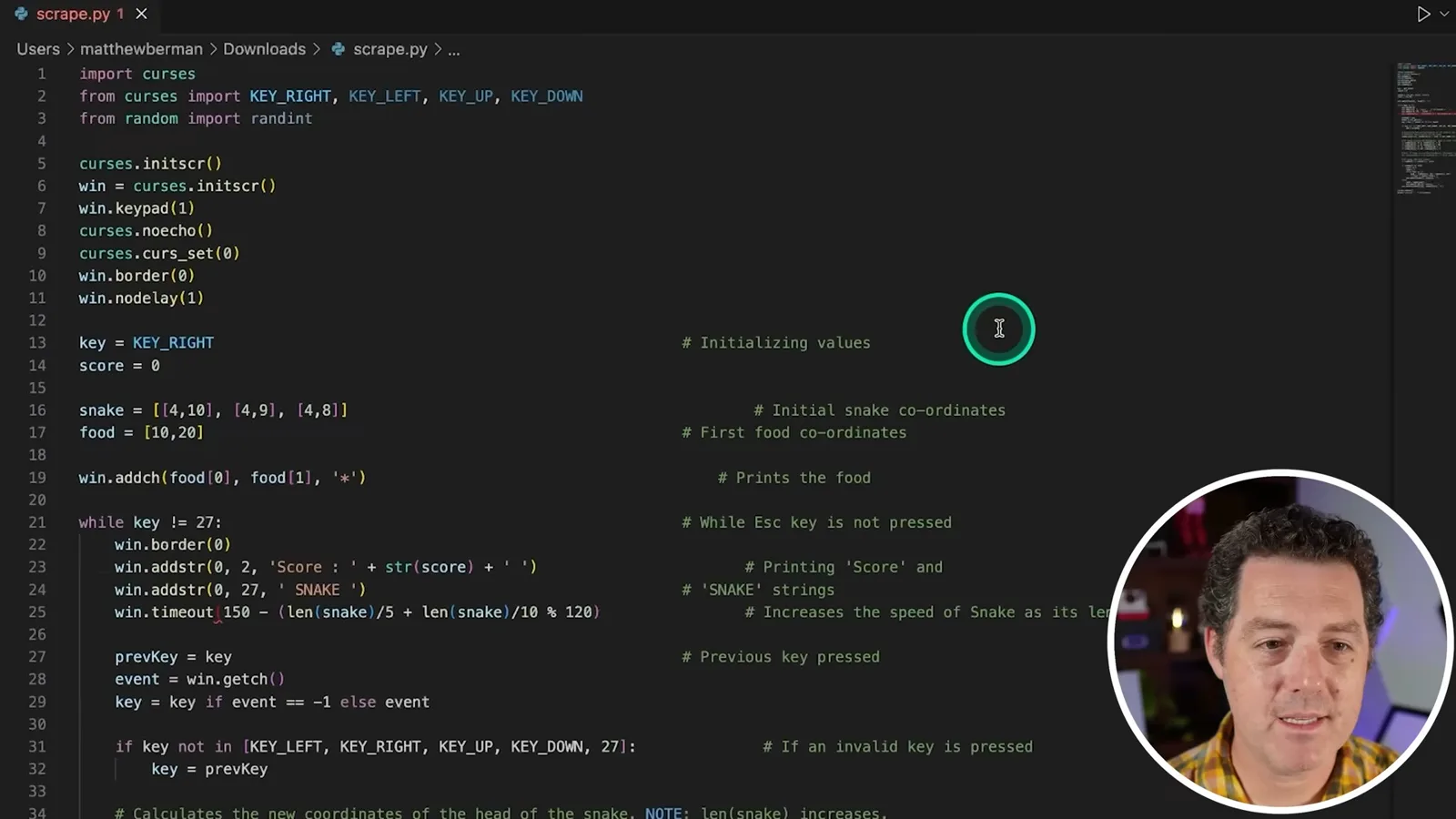Select the scrape.py editor tab
The image size is (1456, 819).
[x=80, y=14]
